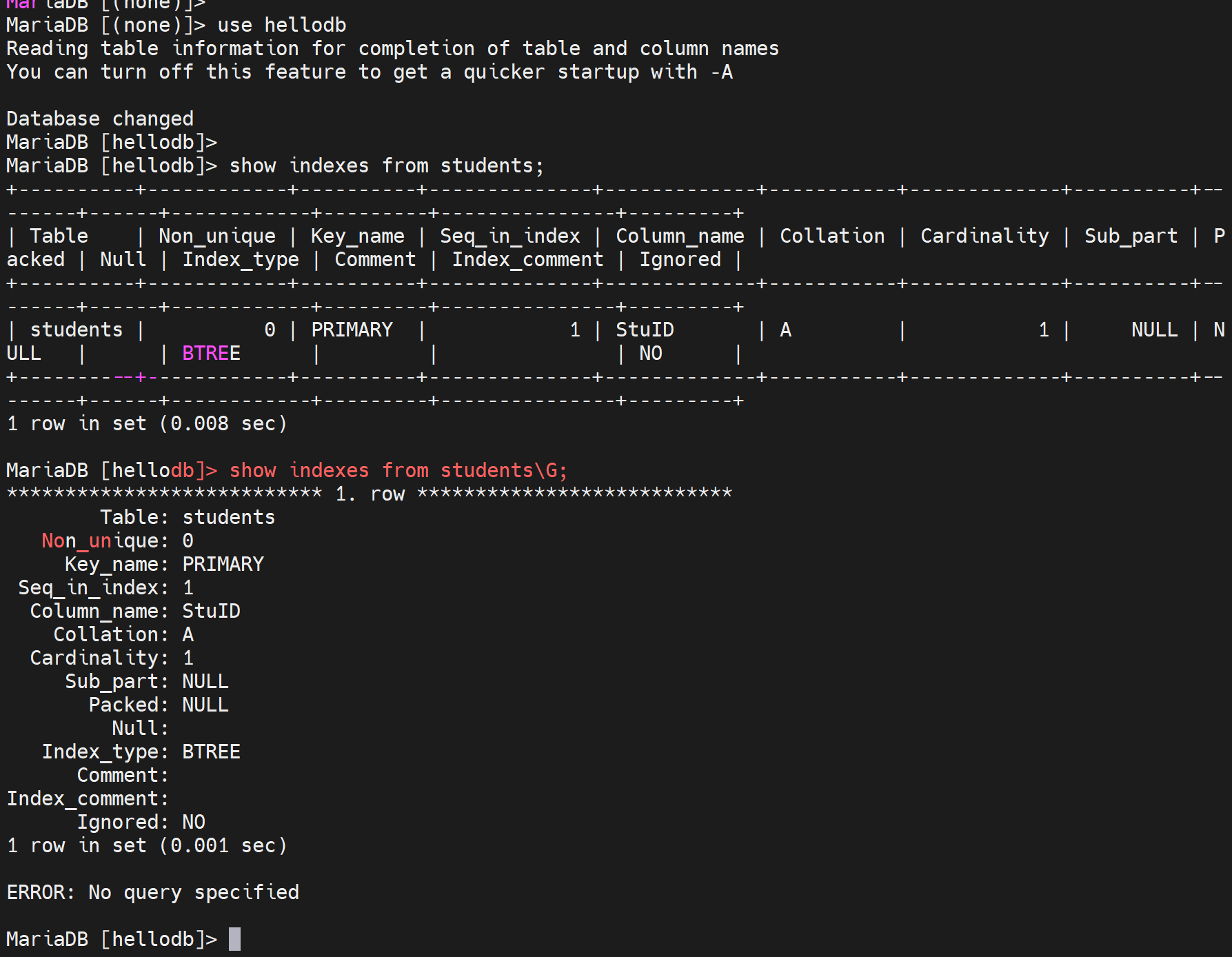This screenshot has height=957, width=1232.
Task: Click the "Packed: NULL" vertical output line
Action: [x=159, y=705]
